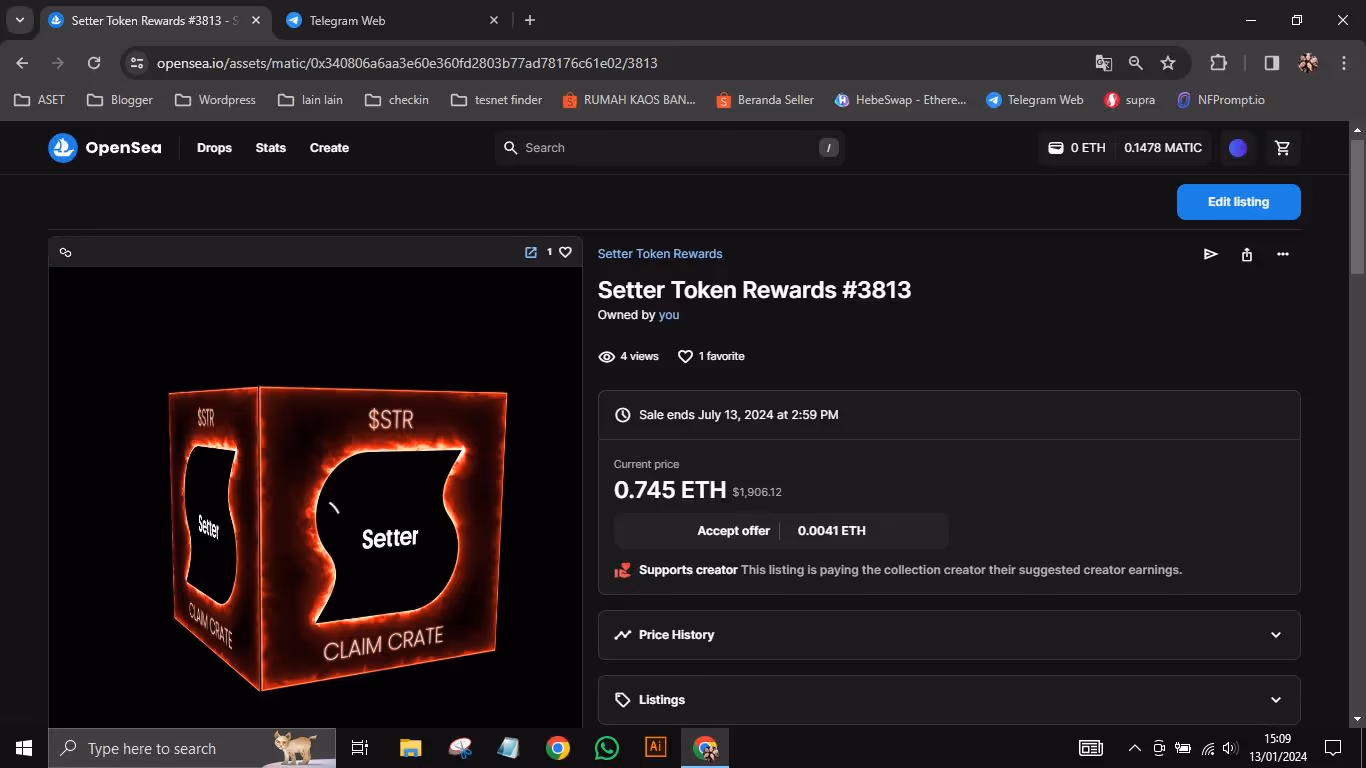
Task: Click the Polygon chain icon above image
Action: [x=66, y=252]
